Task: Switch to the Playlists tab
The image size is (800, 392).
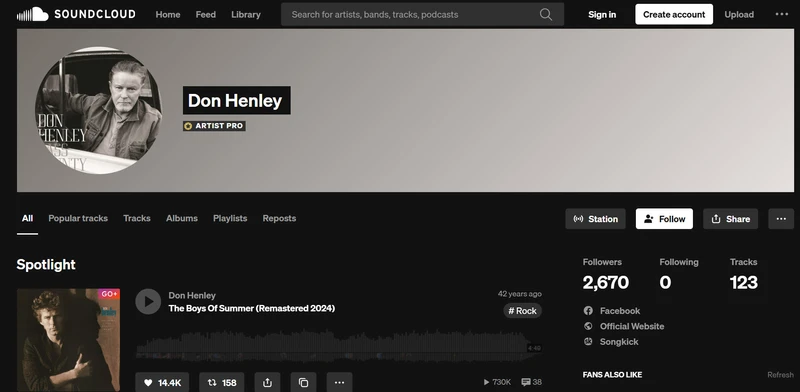Action: [x=230, y=218]
